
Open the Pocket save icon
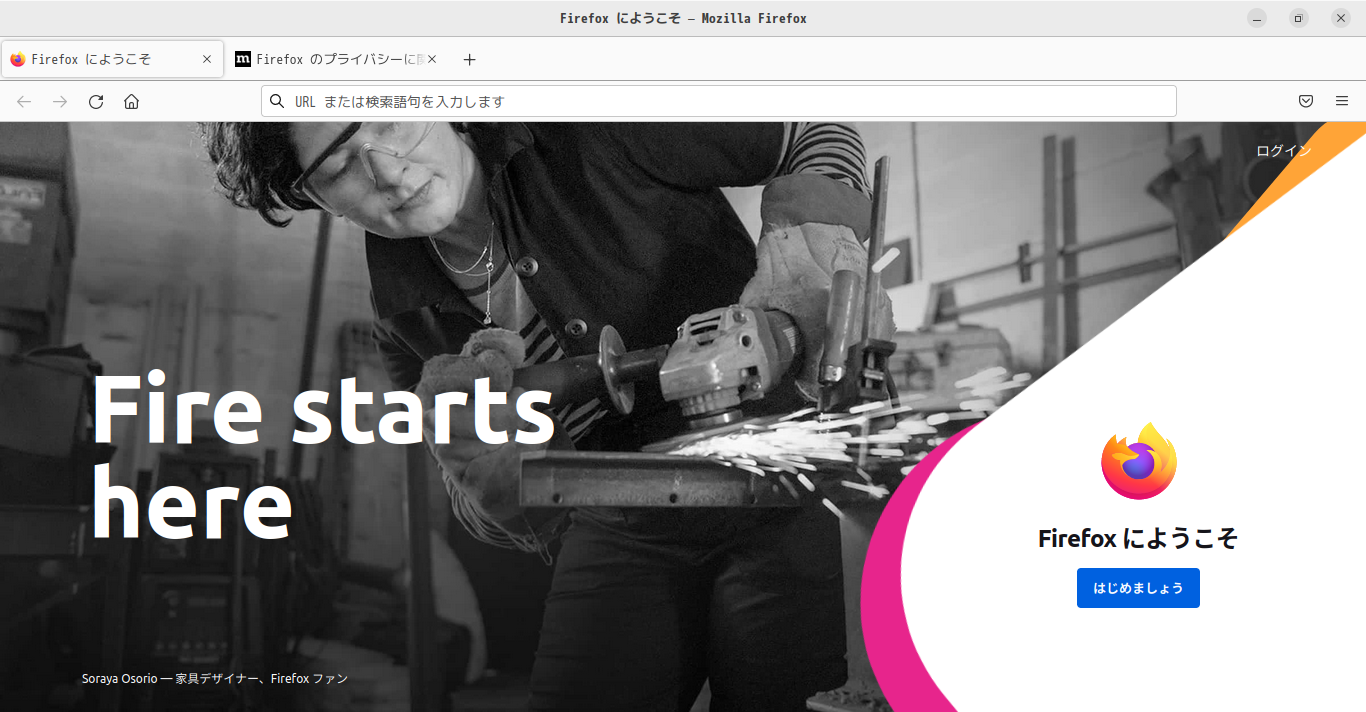[x=1306, y=101]
